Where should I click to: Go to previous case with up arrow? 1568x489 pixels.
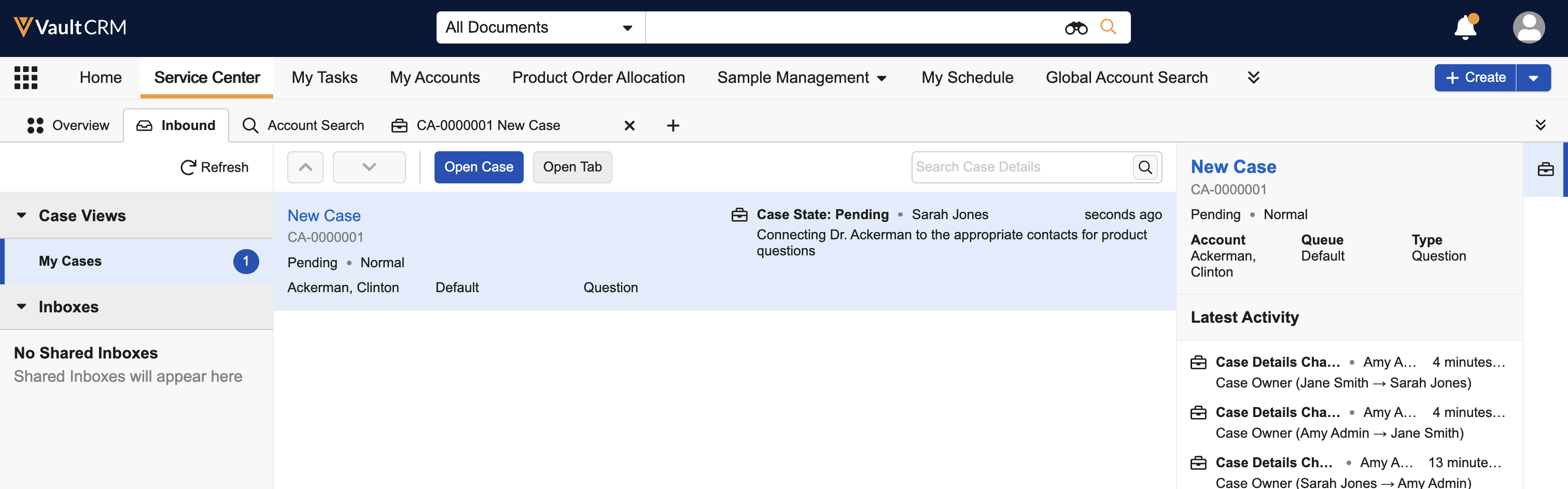(x=305, y=167)
